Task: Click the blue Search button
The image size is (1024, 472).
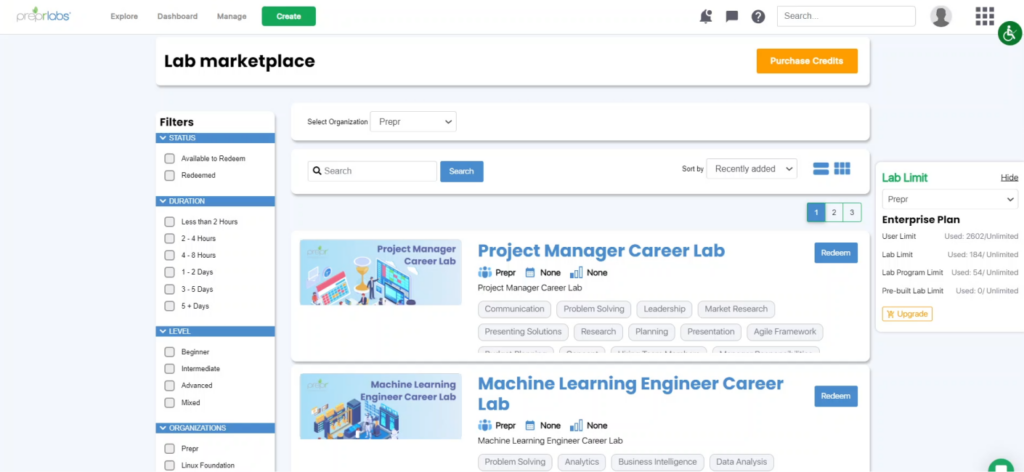Action: 462,171
